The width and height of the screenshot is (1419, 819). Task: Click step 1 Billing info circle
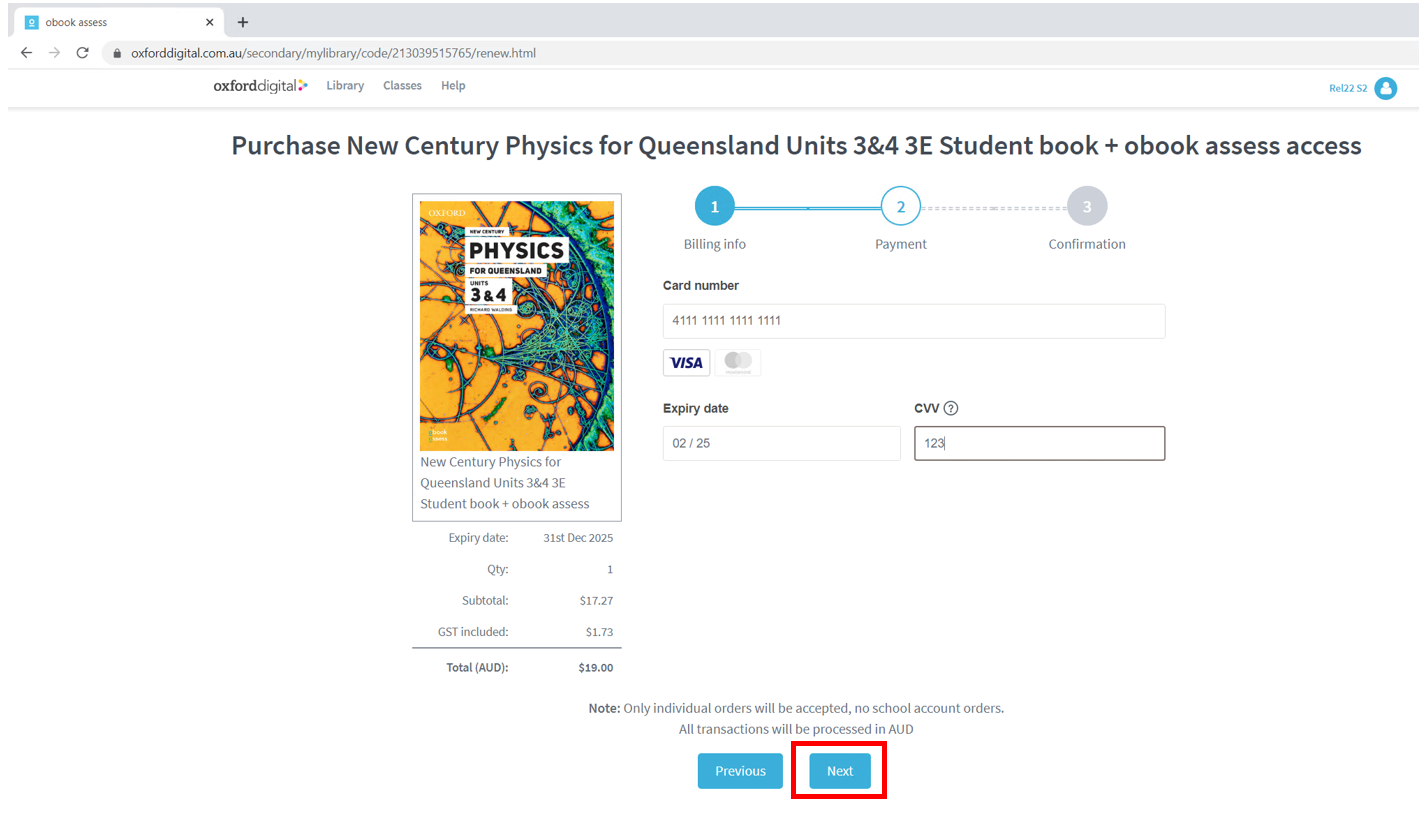coord(714,207)
